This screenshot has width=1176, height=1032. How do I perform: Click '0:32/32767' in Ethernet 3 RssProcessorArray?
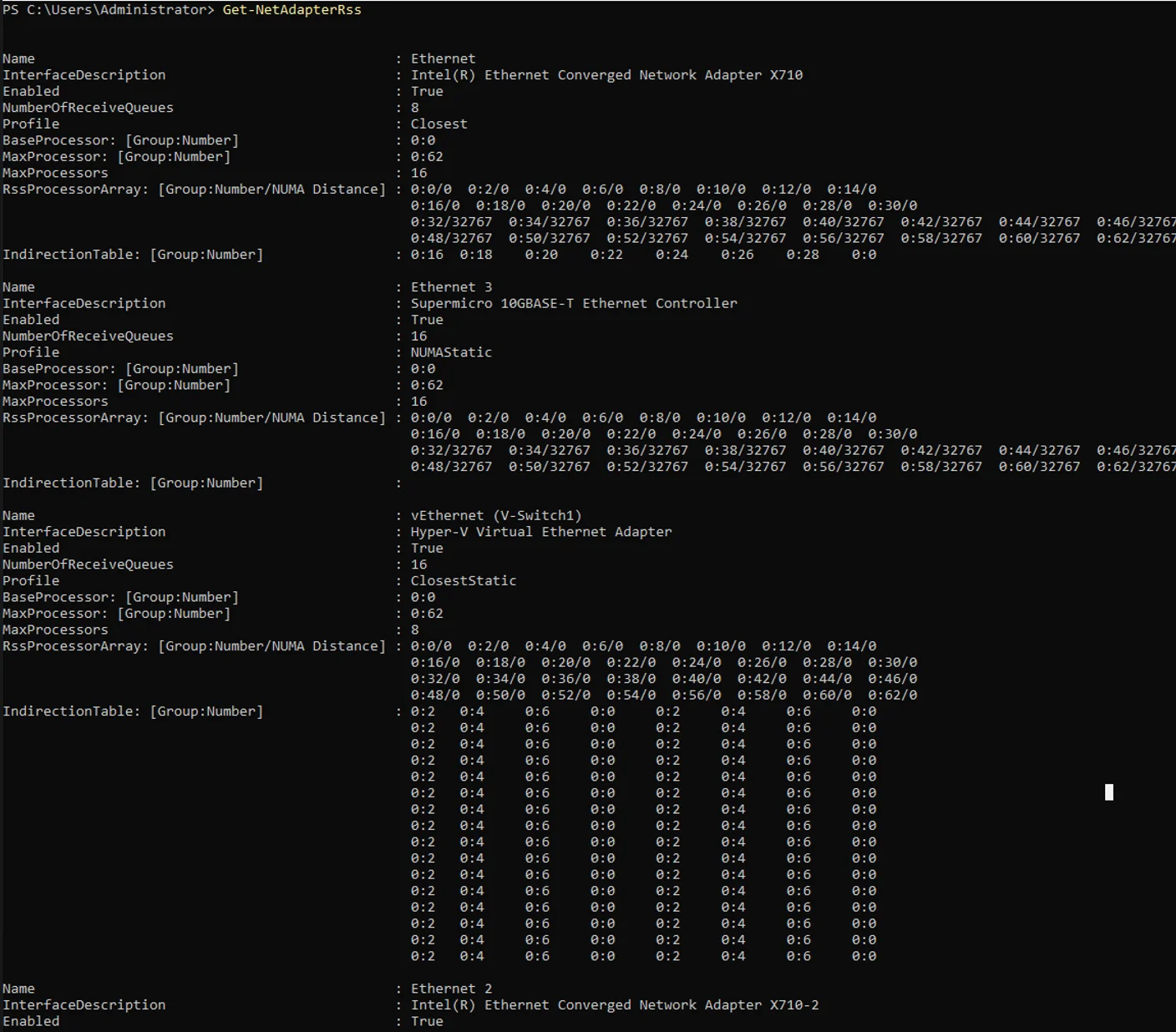pyautogui.click(x=451, y=450)
